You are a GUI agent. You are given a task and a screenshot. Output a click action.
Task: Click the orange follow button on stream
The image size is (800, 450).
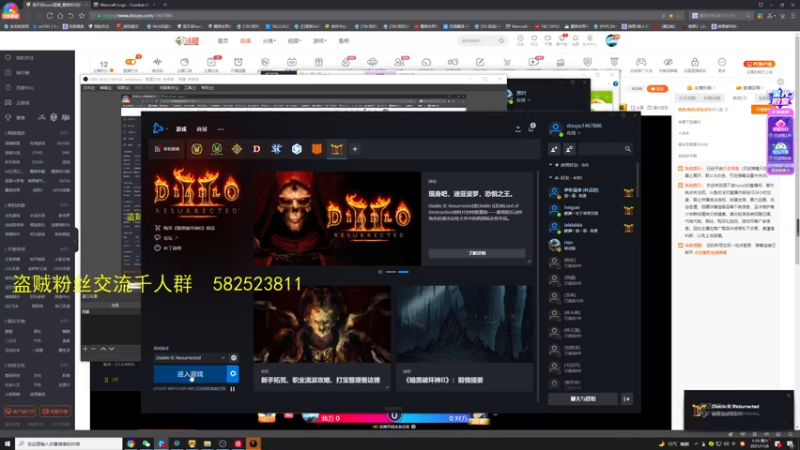pyautogui.click(x=657, y=88)
